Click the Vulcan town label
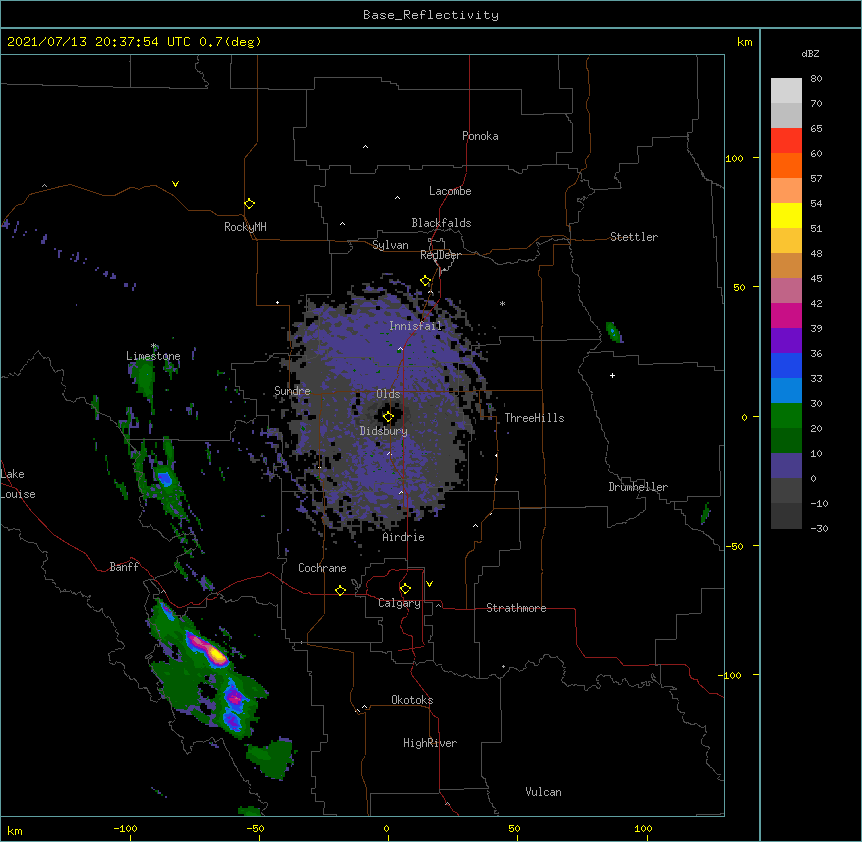862x842 pixels. coord(543,792)
